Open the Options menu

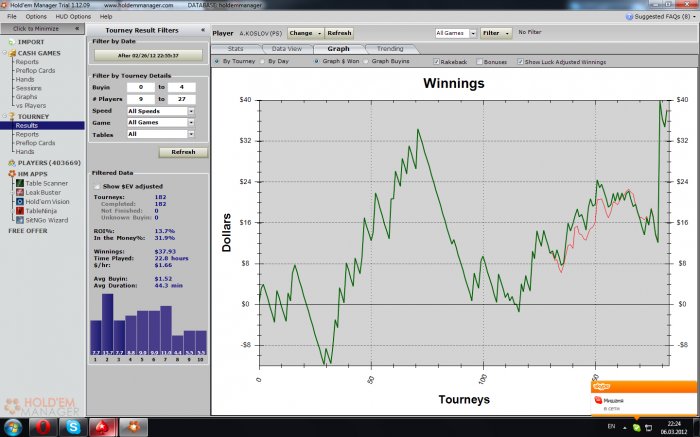tap(36, 17)
